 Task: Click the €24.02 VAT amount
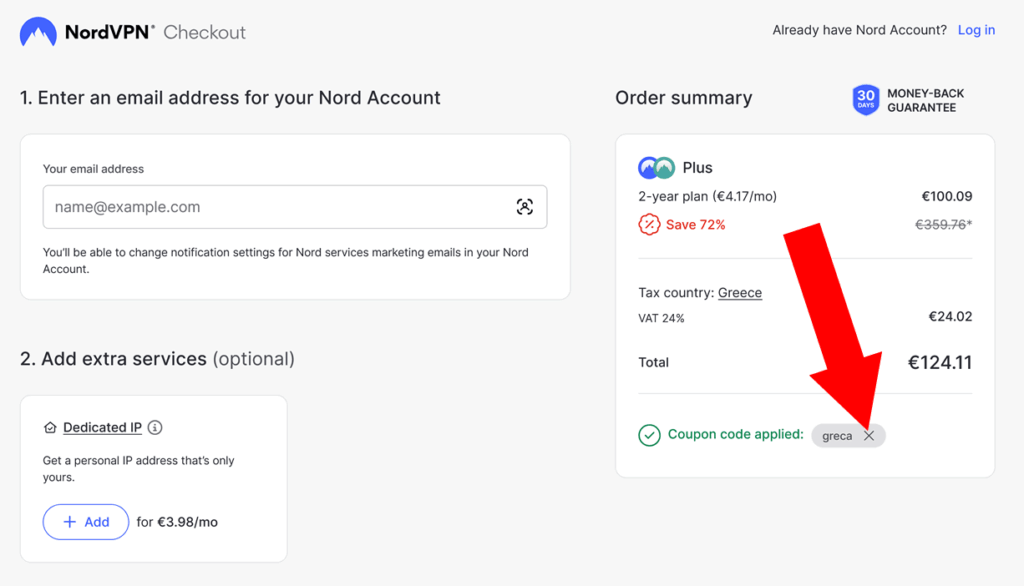[950, 317]
